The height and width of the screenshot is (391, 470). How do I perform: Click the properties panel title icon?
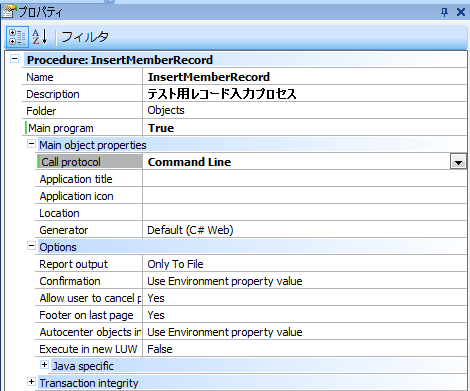9,11
